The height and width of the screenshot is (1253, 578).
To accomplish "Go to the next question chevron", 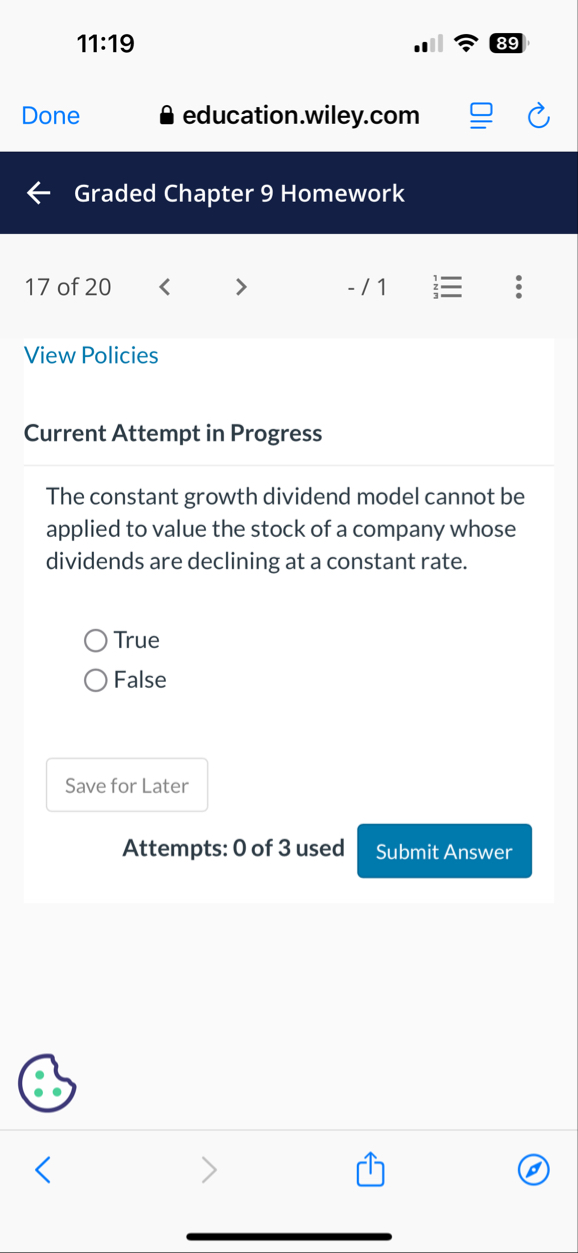I will click(240, 287).
